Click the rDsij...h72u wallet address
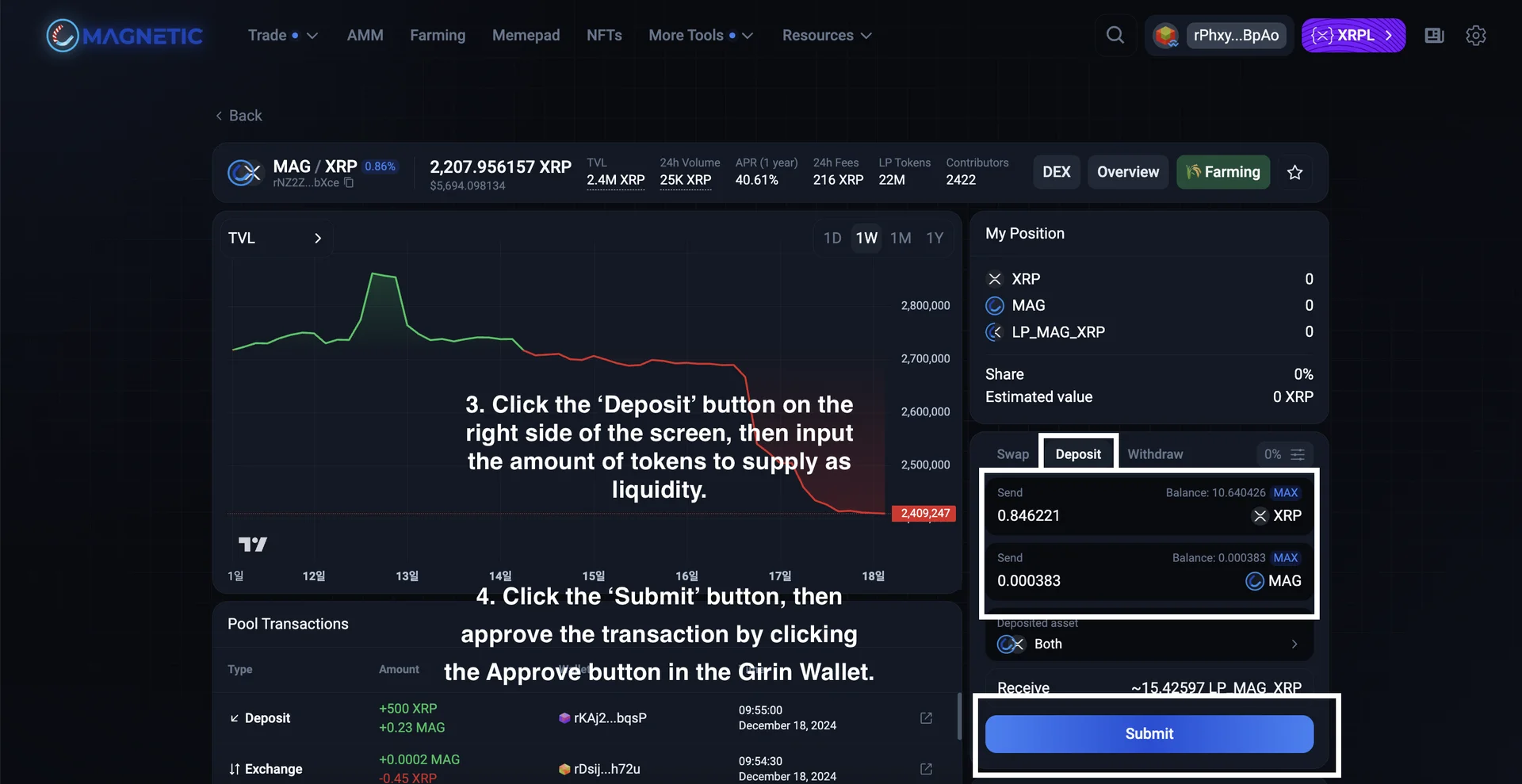The image size is (1522, 784). tap(606, 769)
